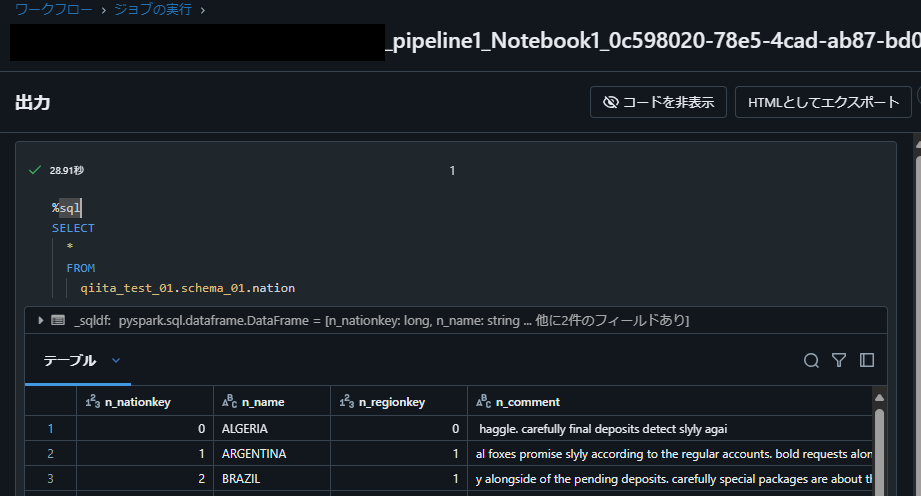This screenshot has height=496, width=921.
Task: Click the SELECT keyword in the cell
Action: [73, 228]
